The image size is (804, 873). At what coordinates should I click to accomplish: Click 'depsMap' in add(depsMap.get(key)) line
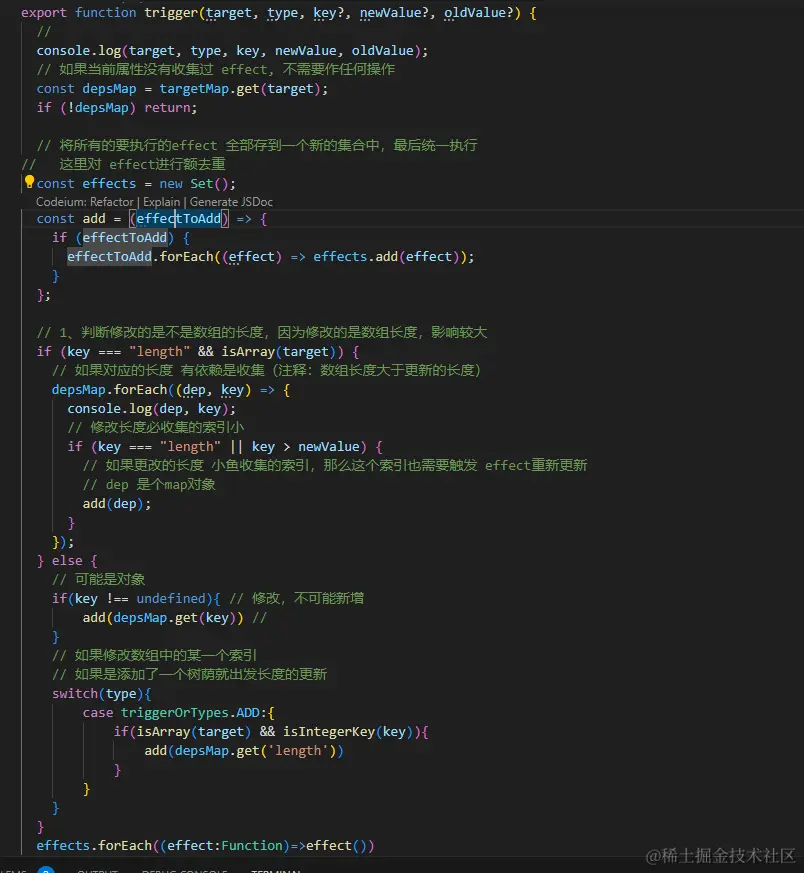140,618
